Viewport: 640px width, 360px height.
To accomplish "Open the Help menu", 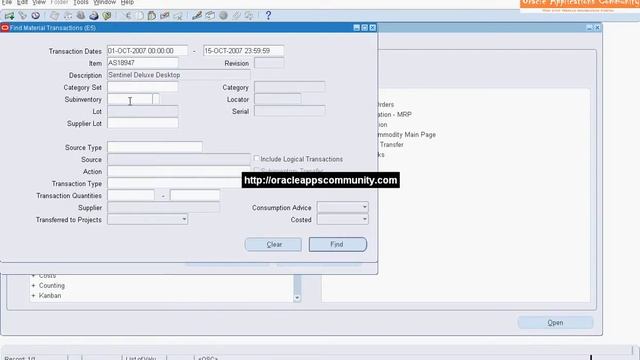I will [127, 2].
